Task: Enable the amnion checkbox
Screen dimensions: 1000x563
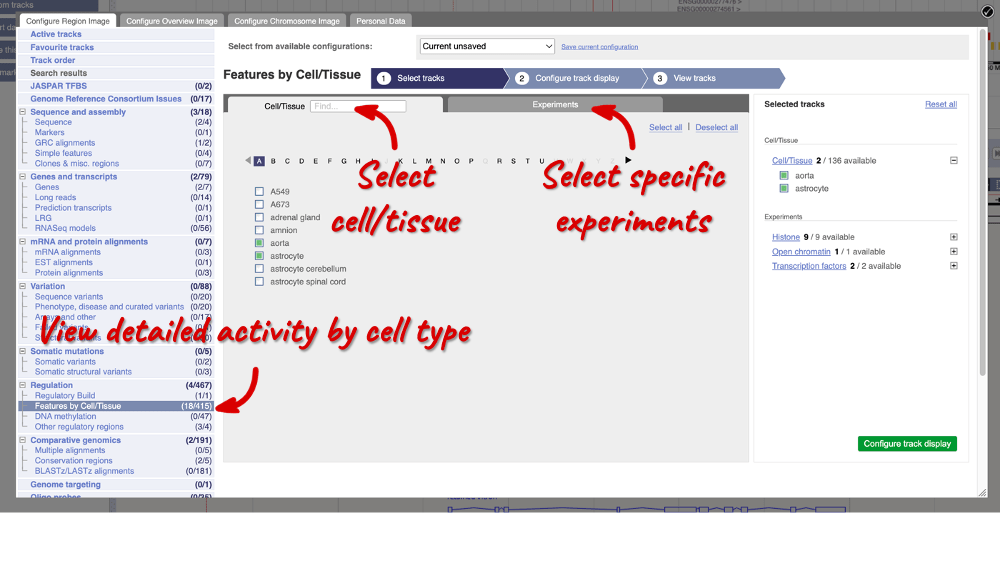Action: point(259,230)
